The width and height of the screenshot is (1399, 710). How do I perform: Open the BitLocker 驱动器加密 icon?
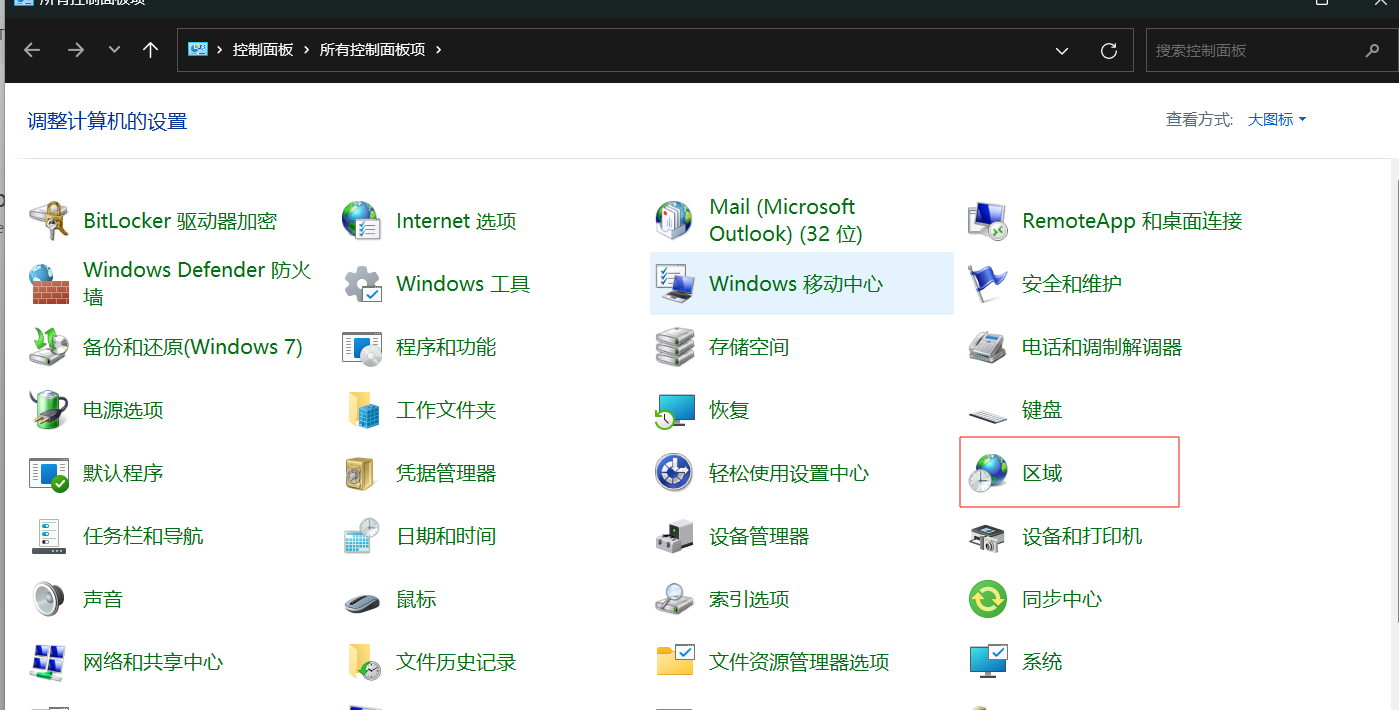tap(48, 221)
